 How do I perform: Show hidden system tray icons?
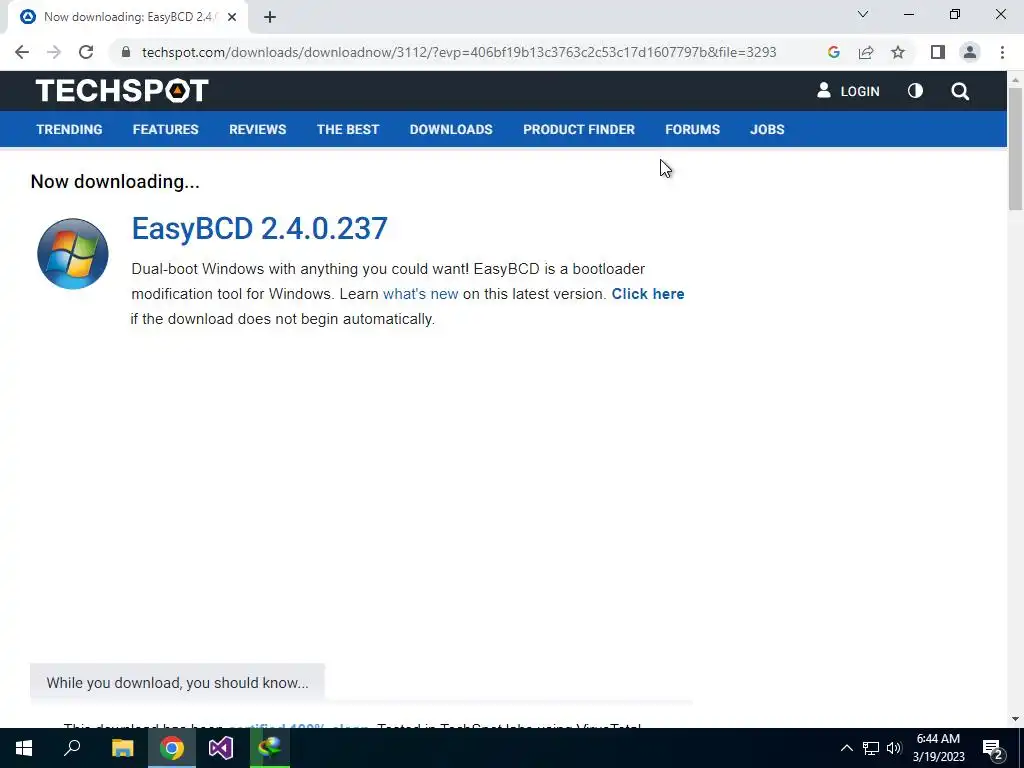pos(846,748)
